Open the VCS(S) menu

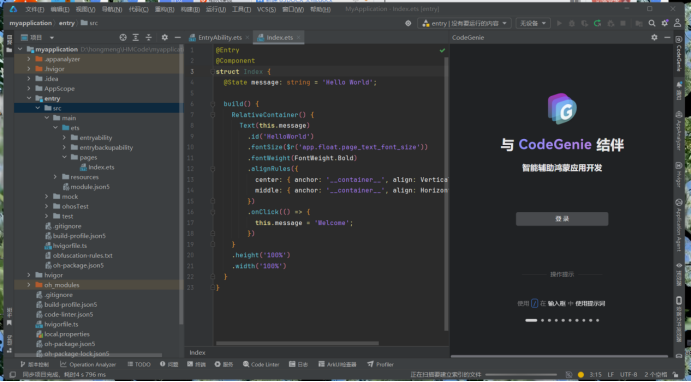tap(266, 9)
